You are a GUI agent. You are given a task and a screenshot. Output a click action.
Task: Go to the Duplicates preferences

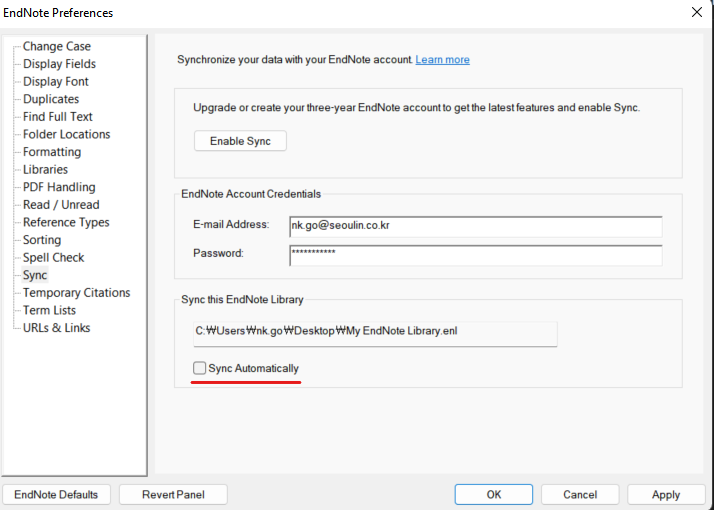click(51, 99)
